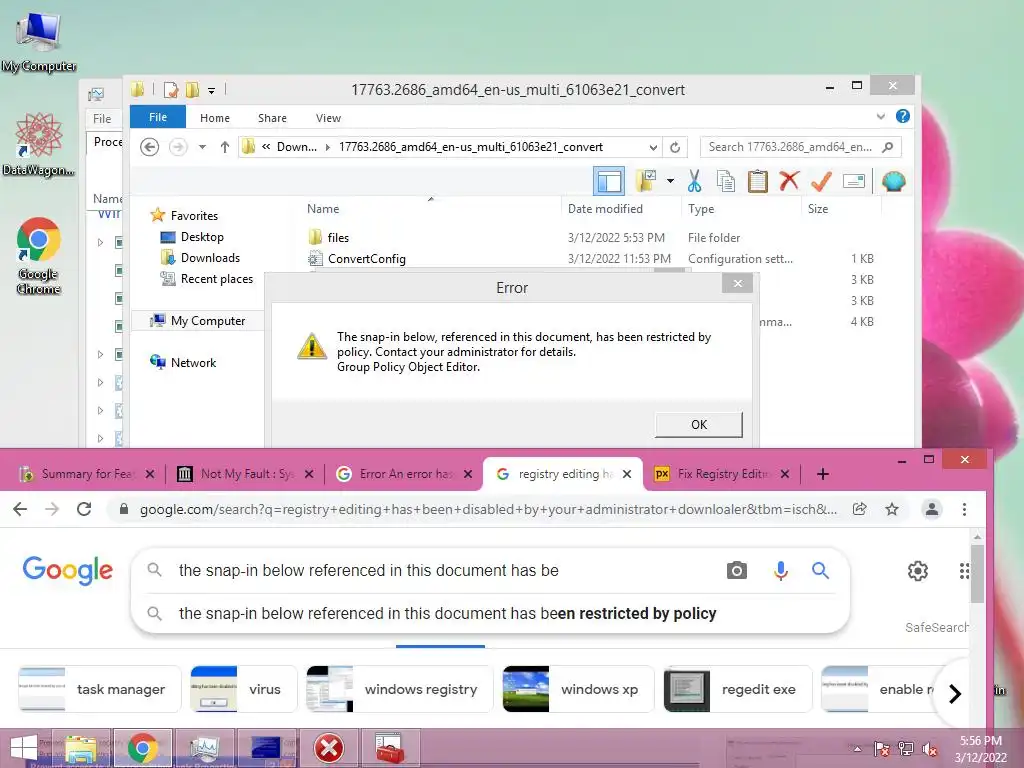Screen dimensions: 1024x768
Task: Click the Cut scissors icon in Explorer toolbar
Action: pyautogui.click(x=694, y=182)
